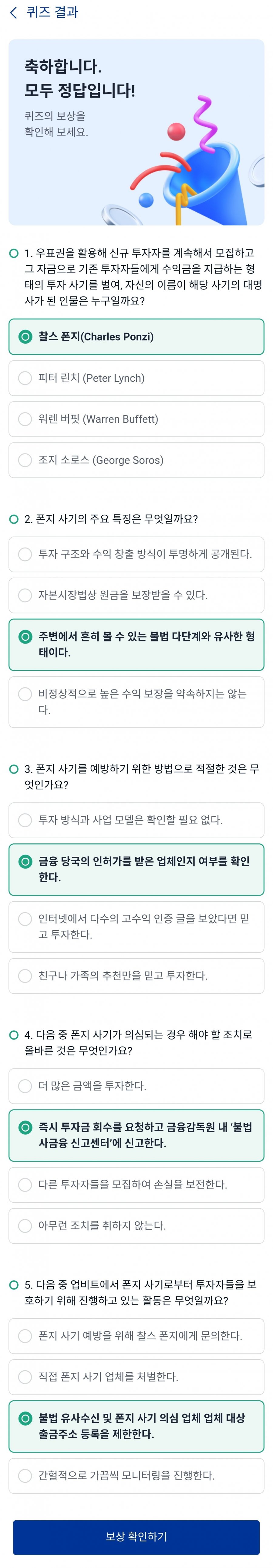Choose the 피터 린치 (Peter Lynch) option
The image size is (273, 1568).
[136, 378]
